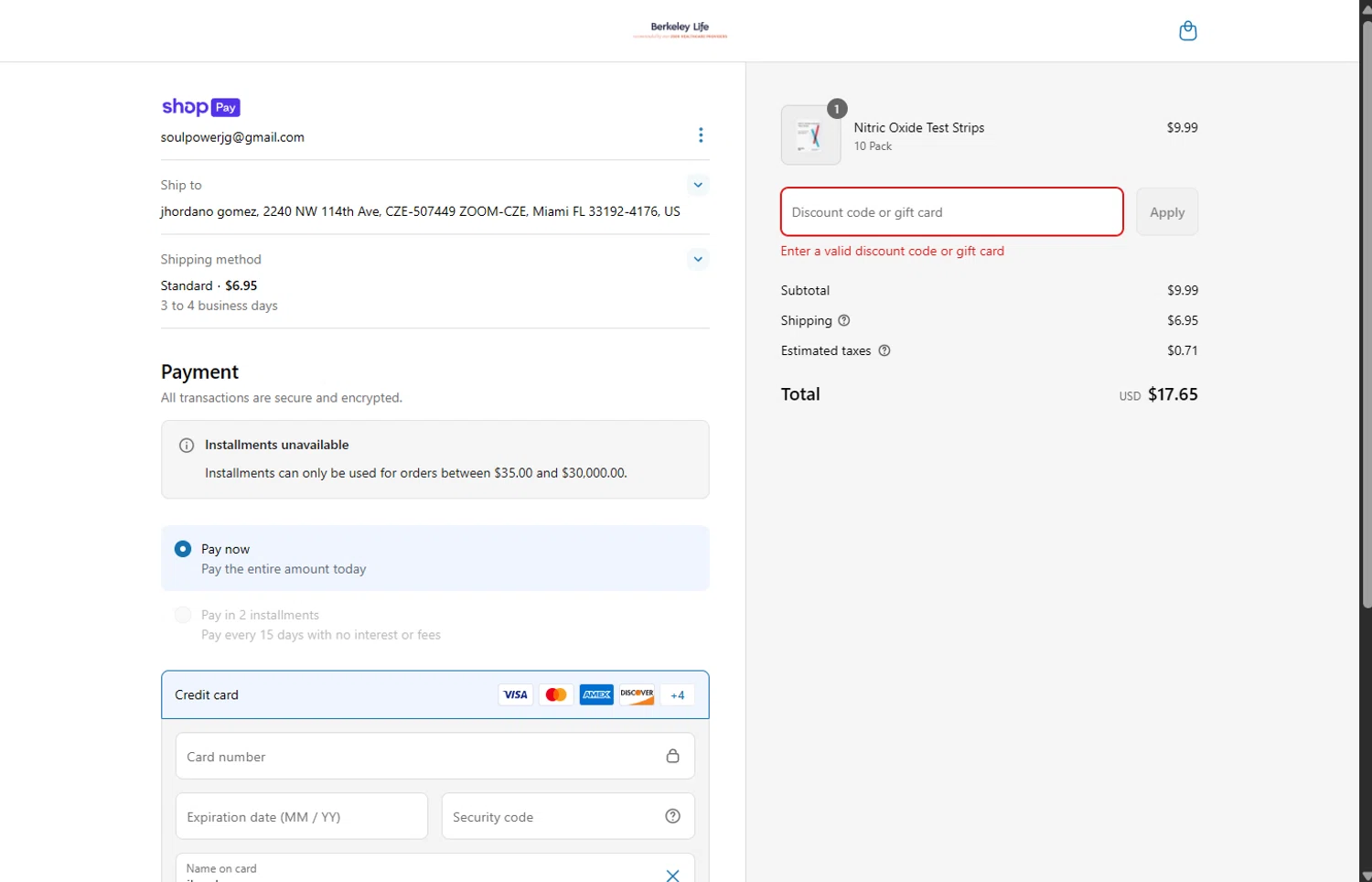
Task: Expand the Ship to address chevron
Action: point(698,185)
